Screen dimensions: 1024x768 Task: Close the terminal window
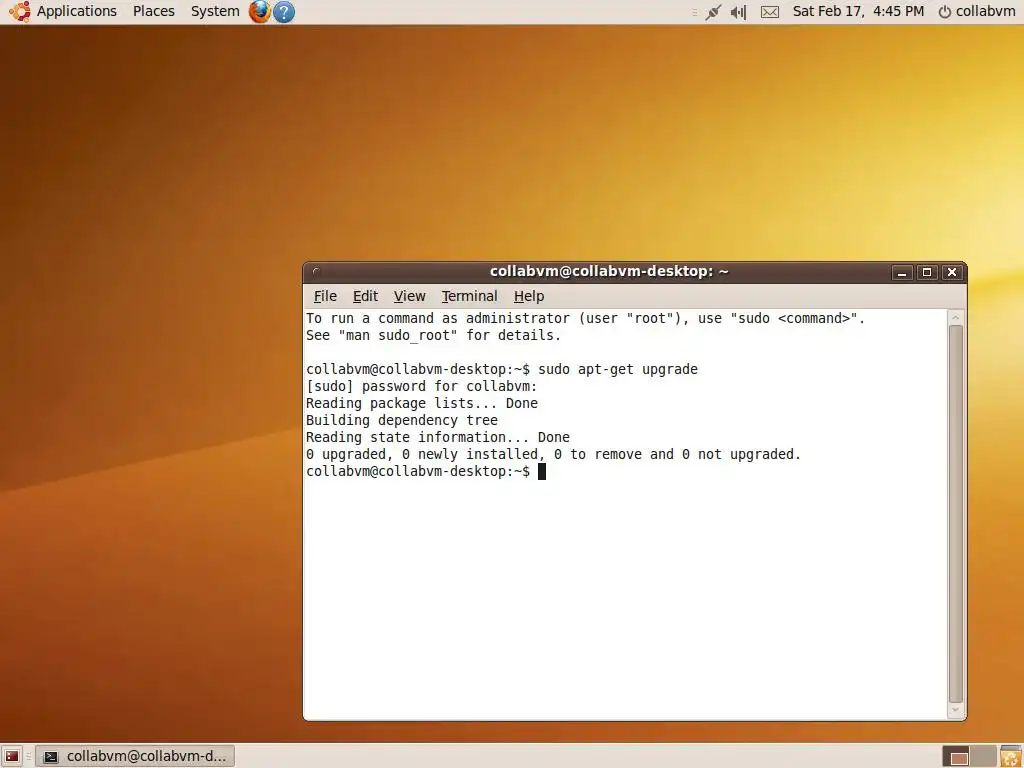(x=952, y=272)
